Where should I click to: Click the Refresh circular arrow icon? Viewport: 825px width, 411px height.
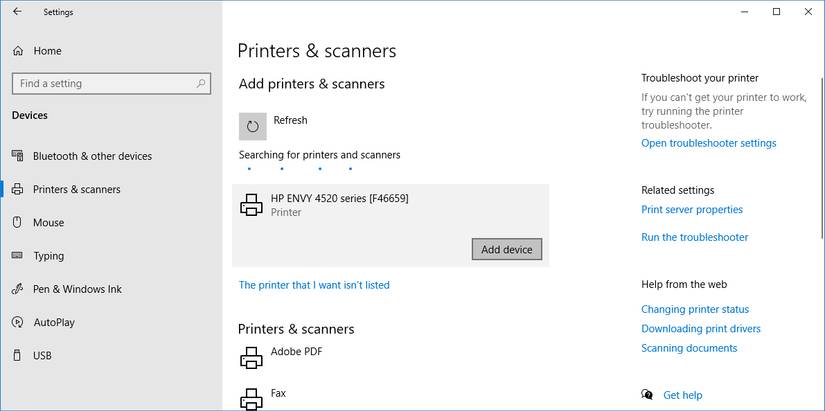click(x=253, y=126)
